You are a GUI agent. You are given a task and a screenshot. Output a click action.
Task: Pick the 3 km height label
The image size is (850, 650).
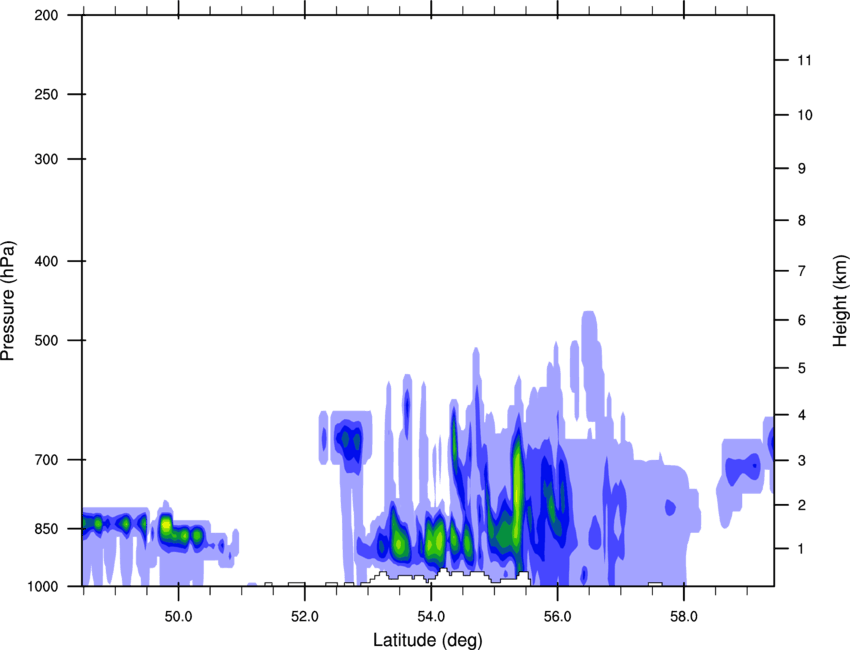(802, 461)
